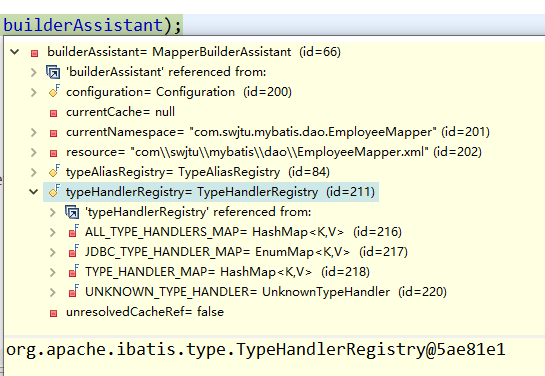Viewport: 545px width, 376px height.
Task: Select TYPE_HANDLER_MAP= HashMap (id=218) row
Action: (x=227, y=272)
